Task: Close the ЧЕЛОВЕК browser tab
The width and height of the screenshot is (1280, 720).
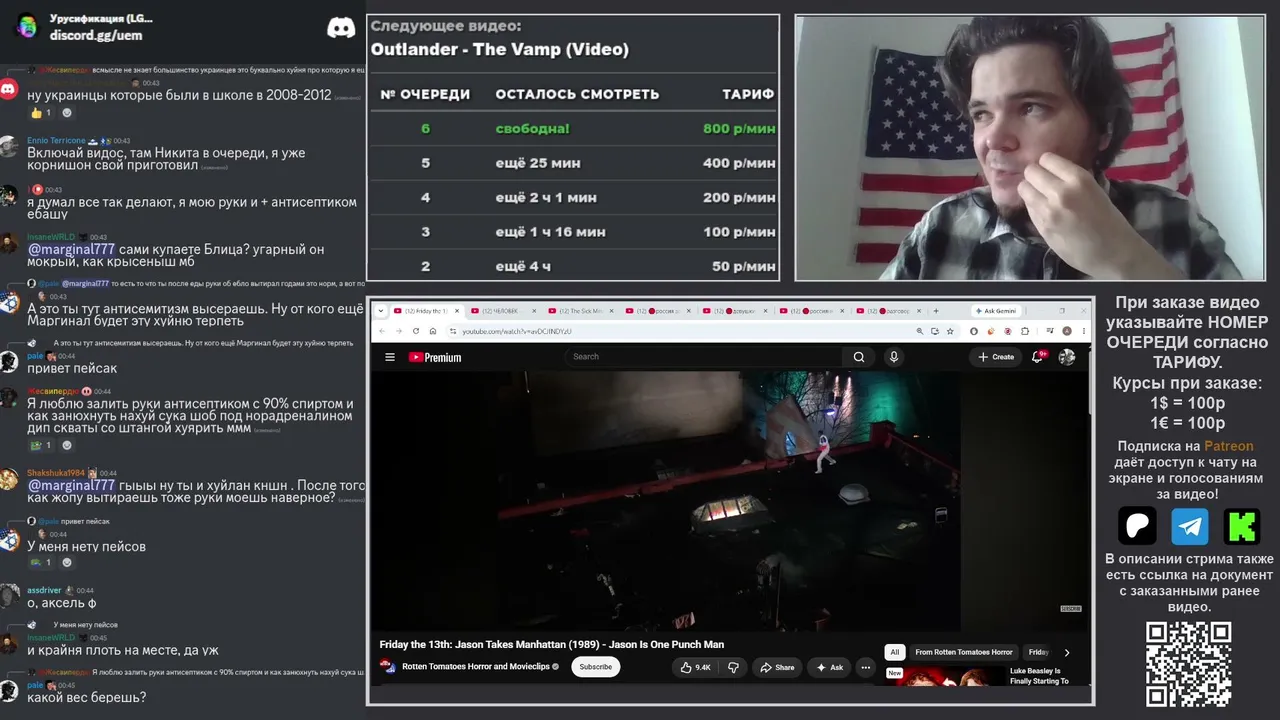Action: click(535, 311)
